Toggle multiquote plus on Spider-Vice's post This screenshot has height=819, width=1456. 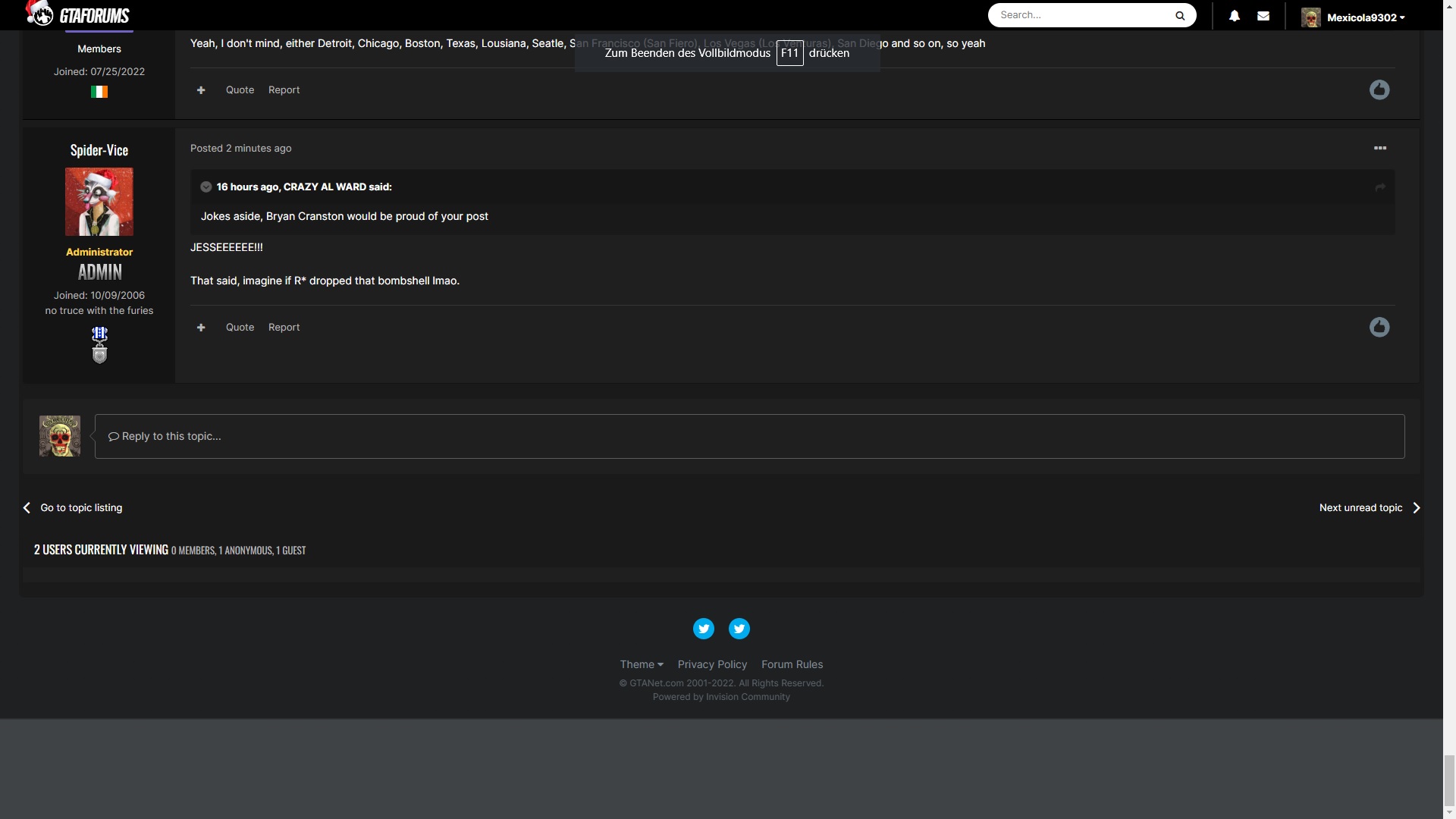[201, 328]
